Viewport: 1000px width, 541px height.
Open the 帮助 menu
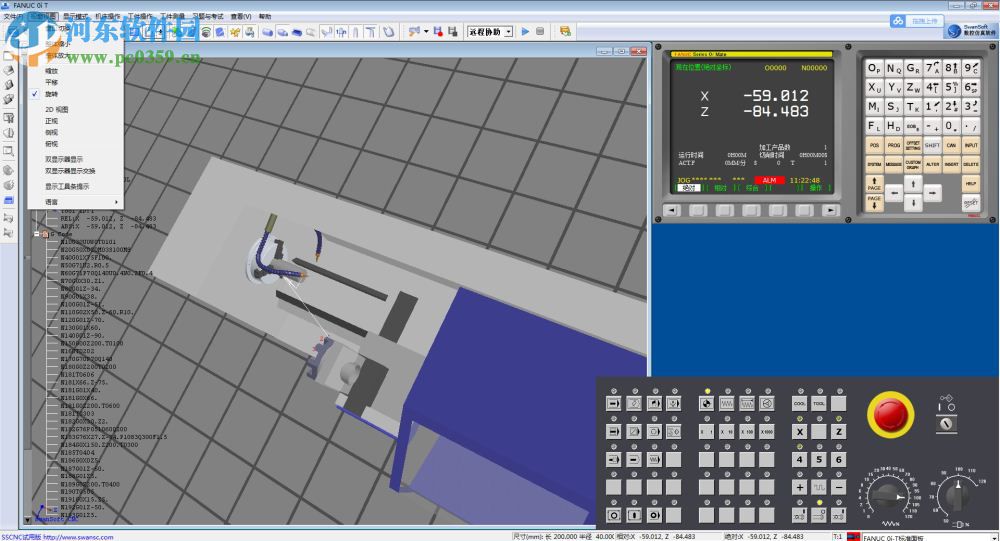[265, 16]
